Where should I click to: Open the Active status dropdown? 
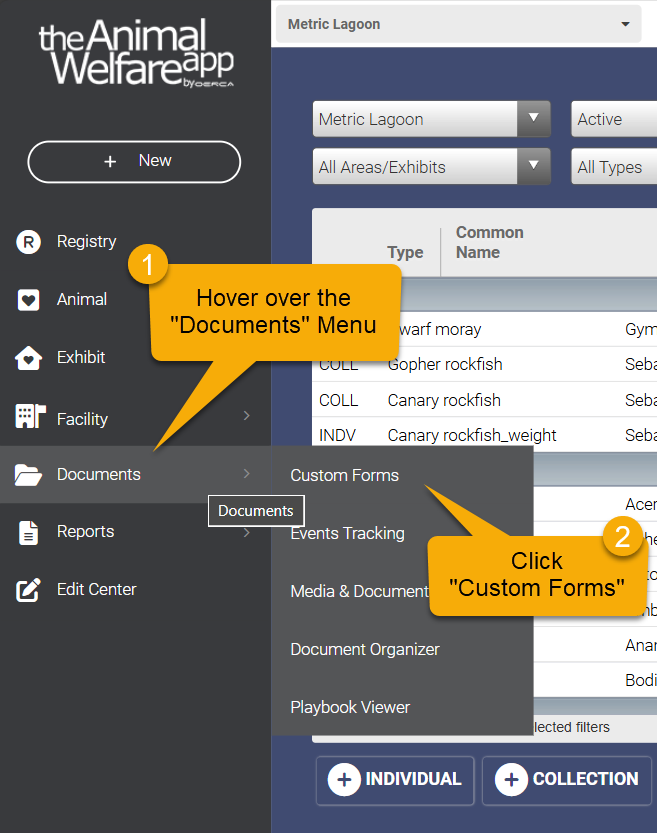pos(614,119)
